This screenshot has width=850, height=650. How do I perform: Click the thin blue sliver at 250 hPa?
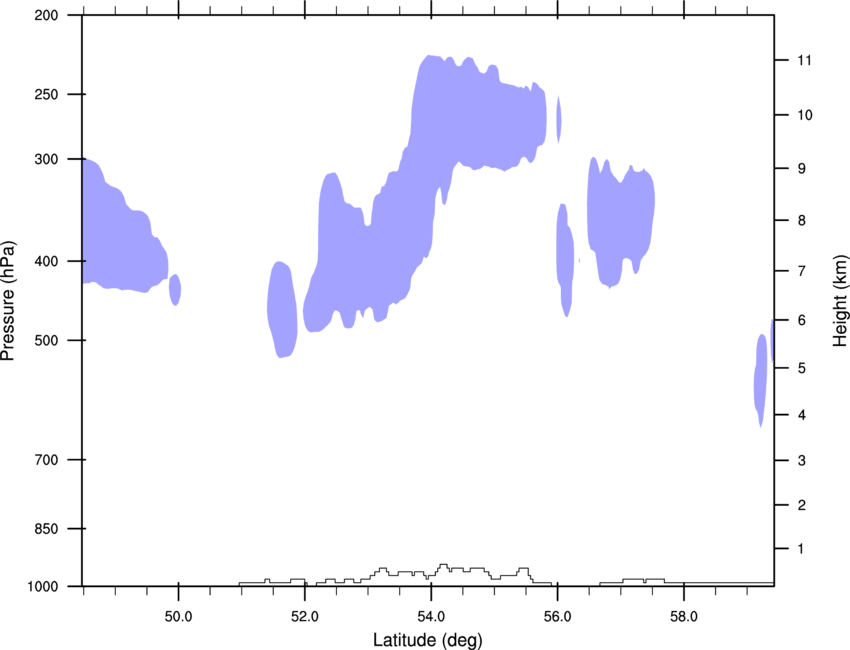(x=559, y=119)
